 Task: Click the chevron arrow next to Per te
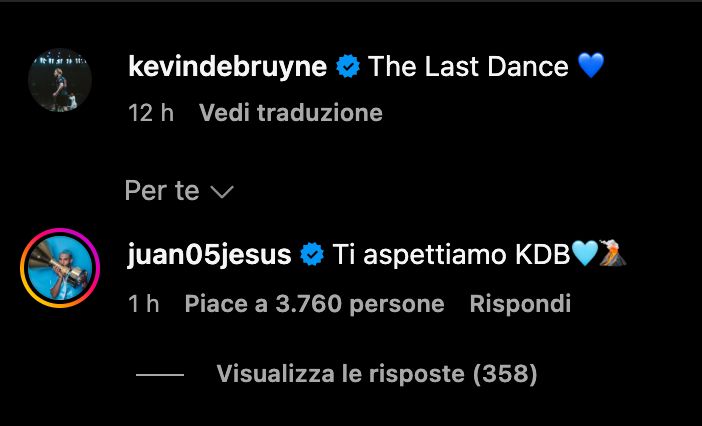coord(222,192)
